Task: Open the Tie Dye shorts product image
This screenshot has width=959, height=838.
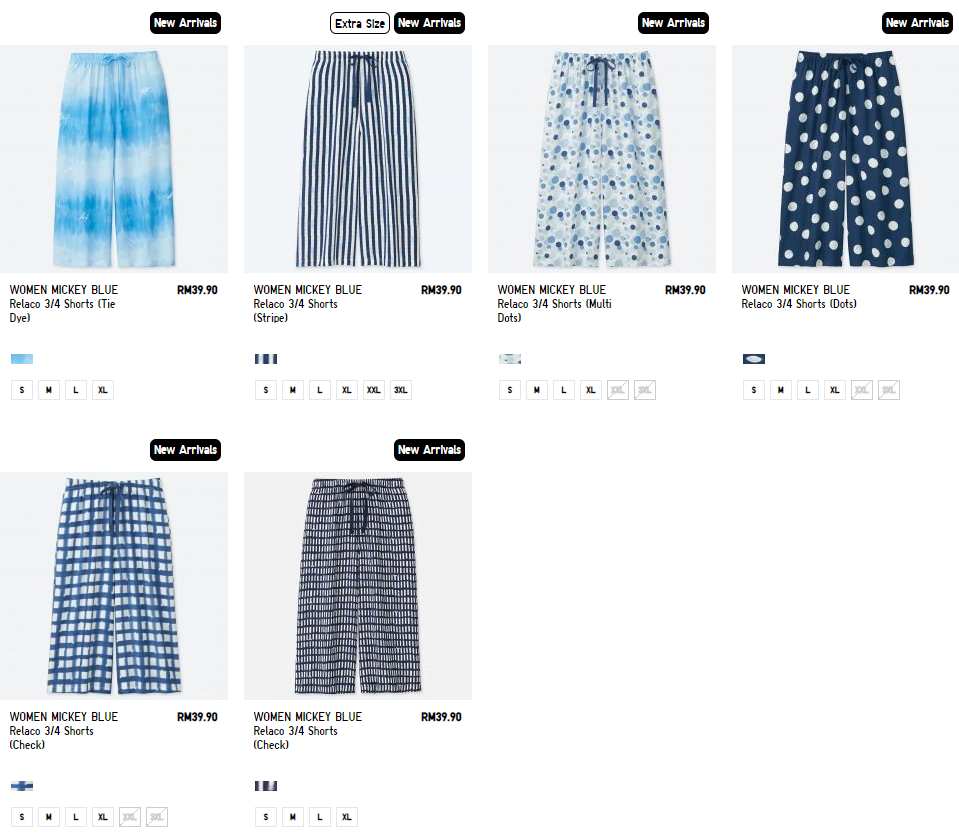Action: point(114,159)
